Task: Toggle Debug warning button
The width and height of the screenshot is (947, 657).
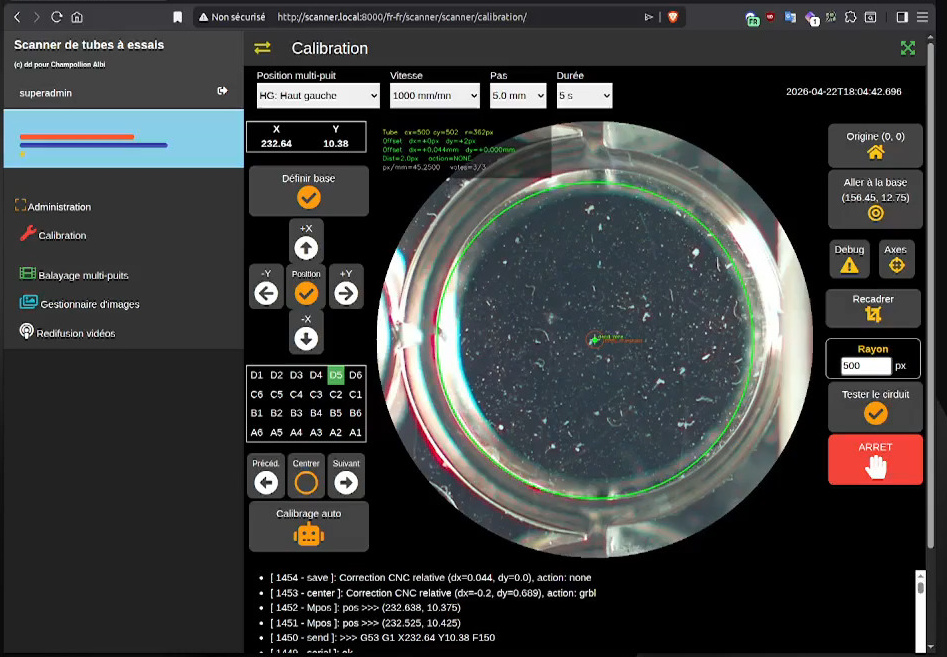Action: (x=849, y=259)
